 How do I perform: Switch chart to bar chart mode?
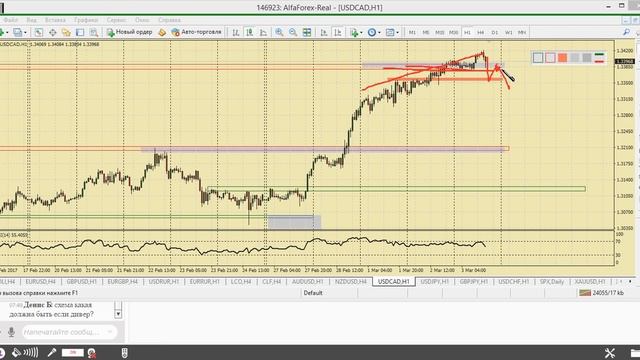point(236,32)
